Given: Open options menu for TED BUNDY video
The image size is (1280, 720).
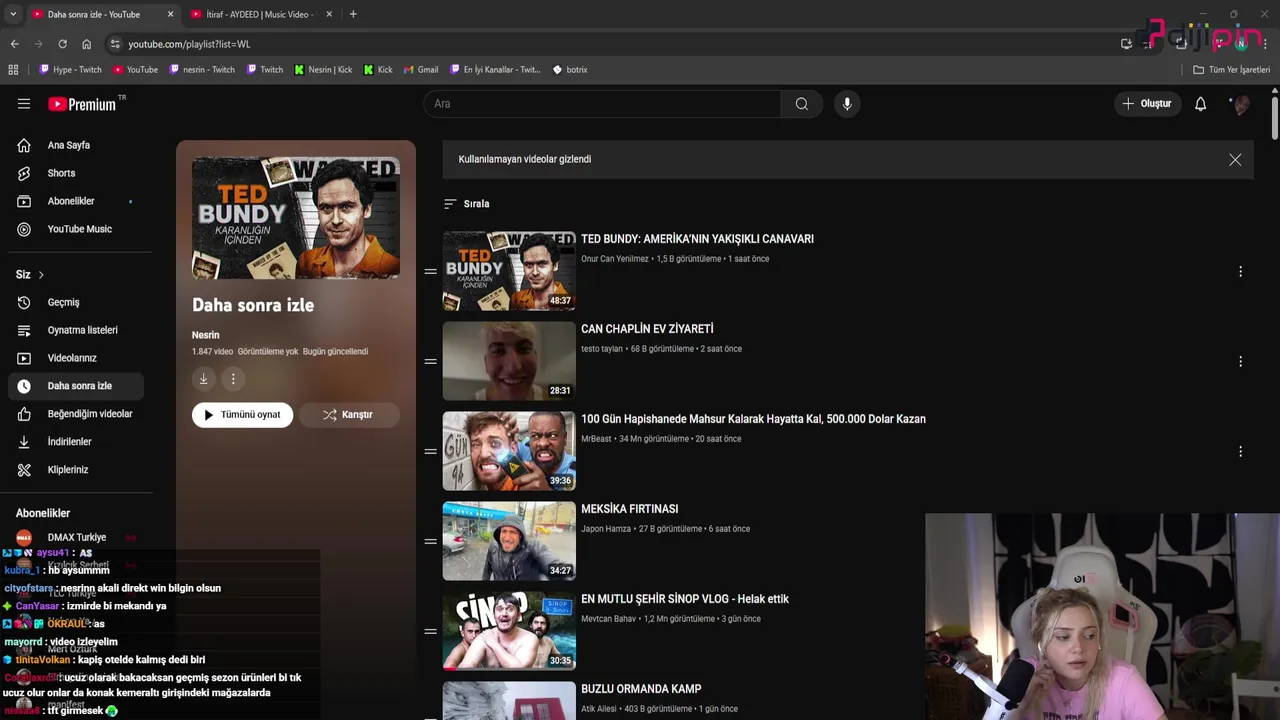Looking at the screenshot, I should [x=1240, y=272].
